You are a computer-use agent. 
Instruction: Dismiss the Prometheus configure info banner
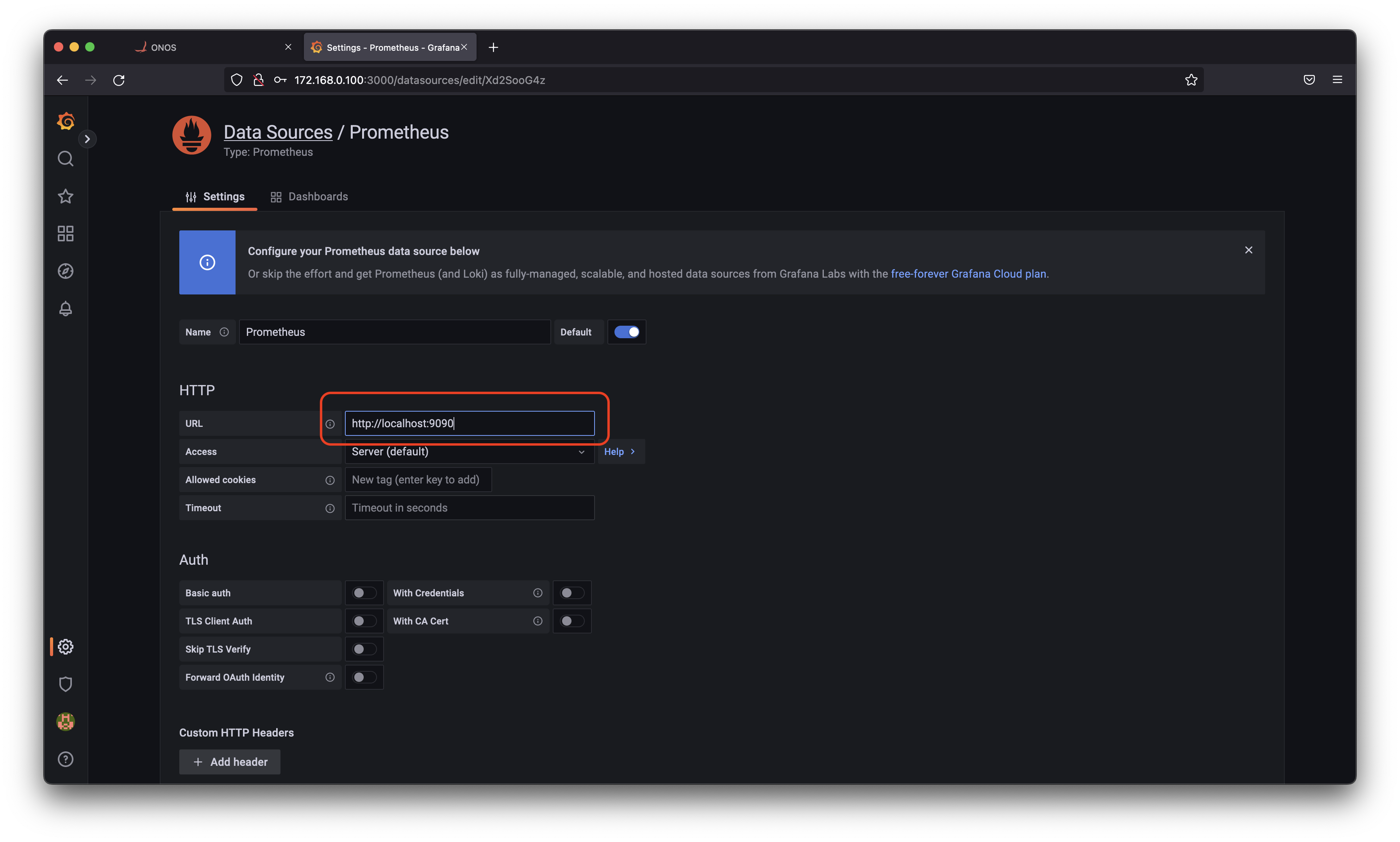click(1248, 250)
